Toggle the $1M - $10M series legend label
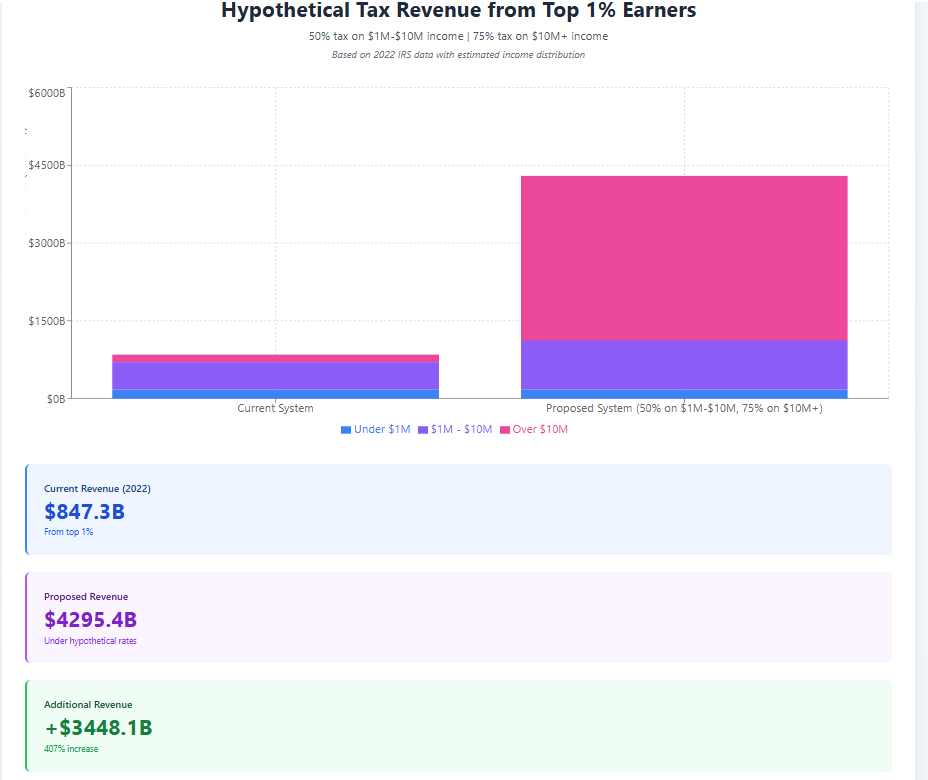Screen dimensions: 928x780 coord(461,430)
